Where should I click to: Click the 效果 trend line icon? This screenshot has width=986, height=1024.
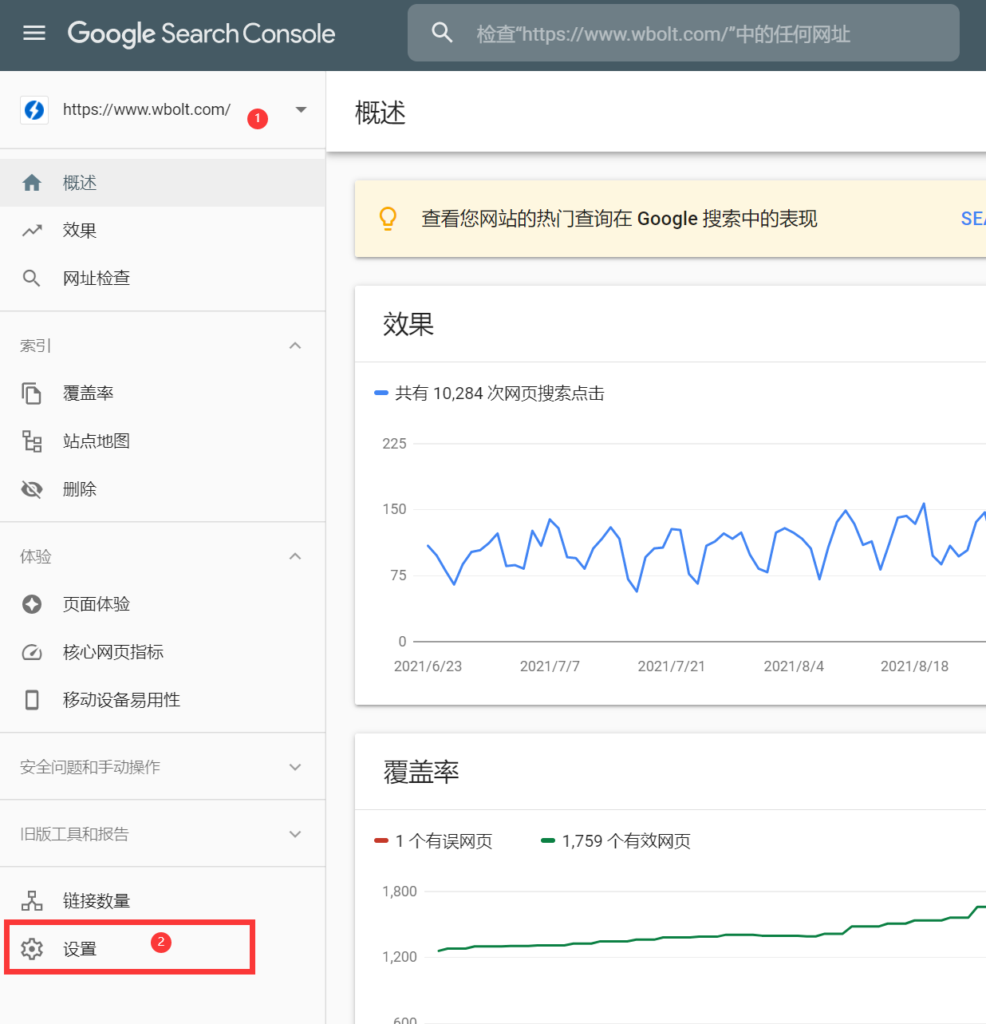[x=32, y=231]
